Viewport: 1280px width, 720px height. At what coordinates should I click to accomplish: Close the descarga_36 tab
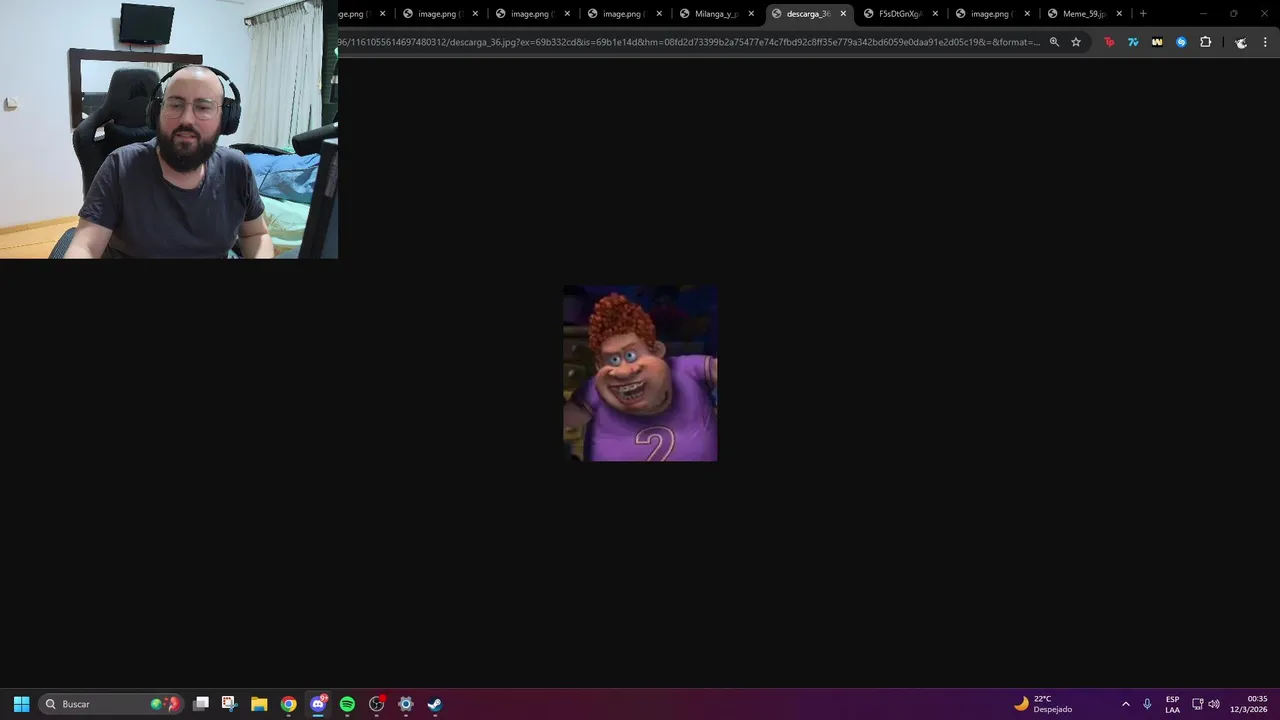click(x=843, y=14)
